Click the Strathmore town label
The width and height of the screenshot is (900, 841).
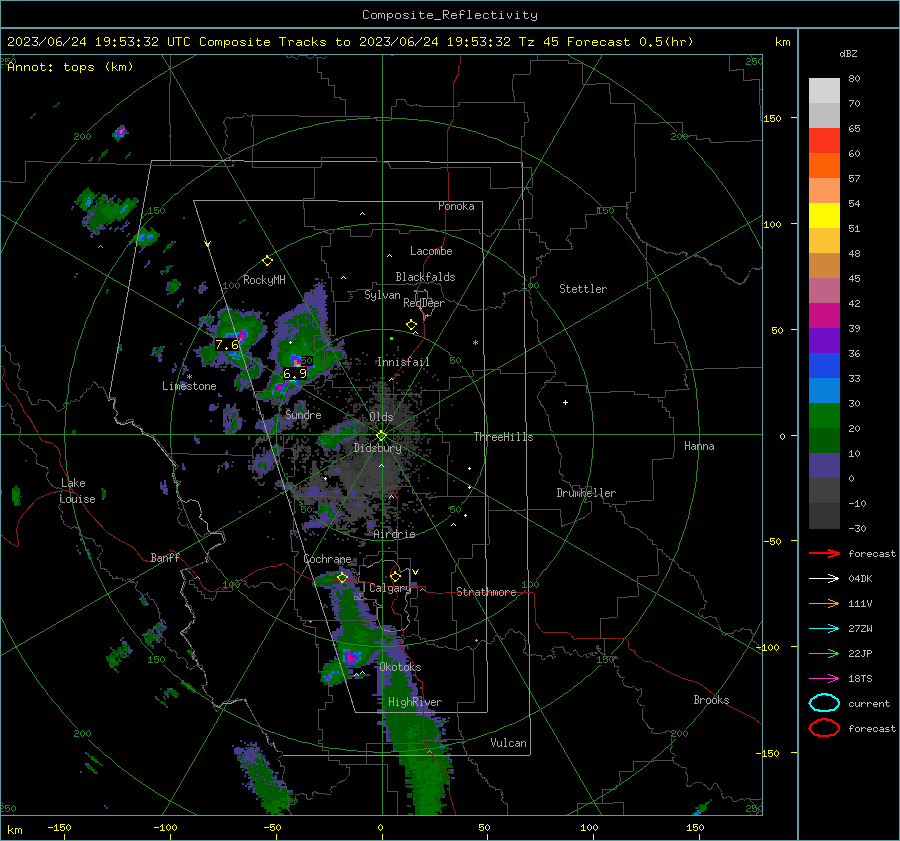tap(486, 592)
